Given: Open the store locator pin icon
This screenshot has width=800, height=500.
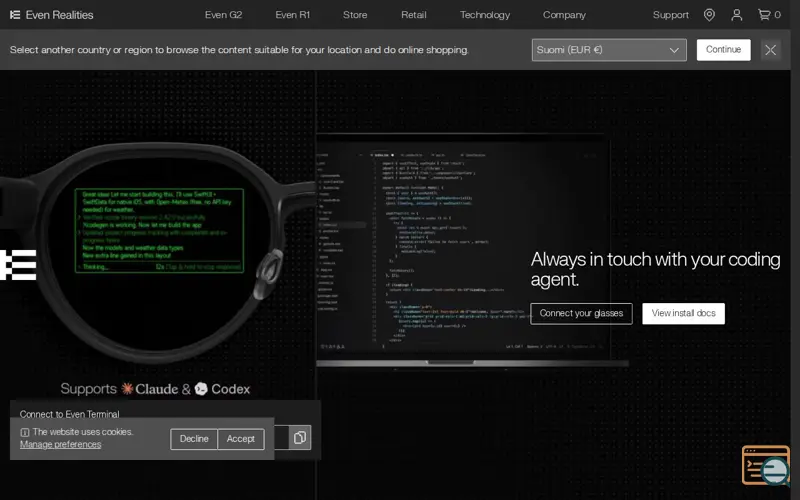Looking at the screenshot, I should tap(709, 15).
